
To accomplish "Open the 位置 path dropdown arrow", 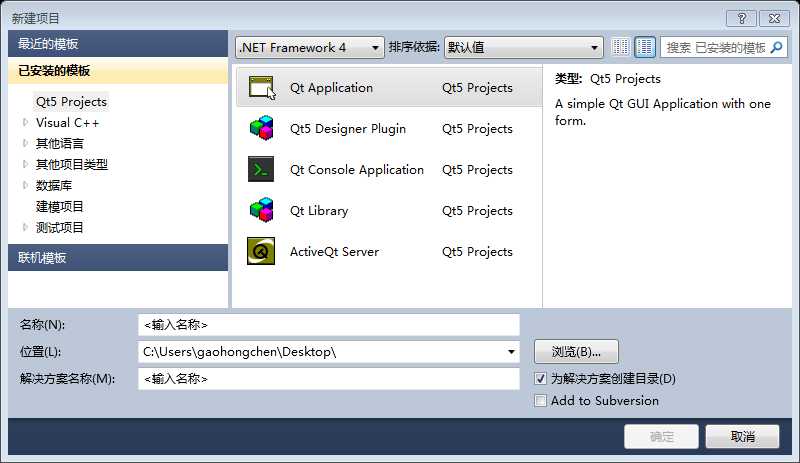I will pyautogui.click(x=511, y=352).
